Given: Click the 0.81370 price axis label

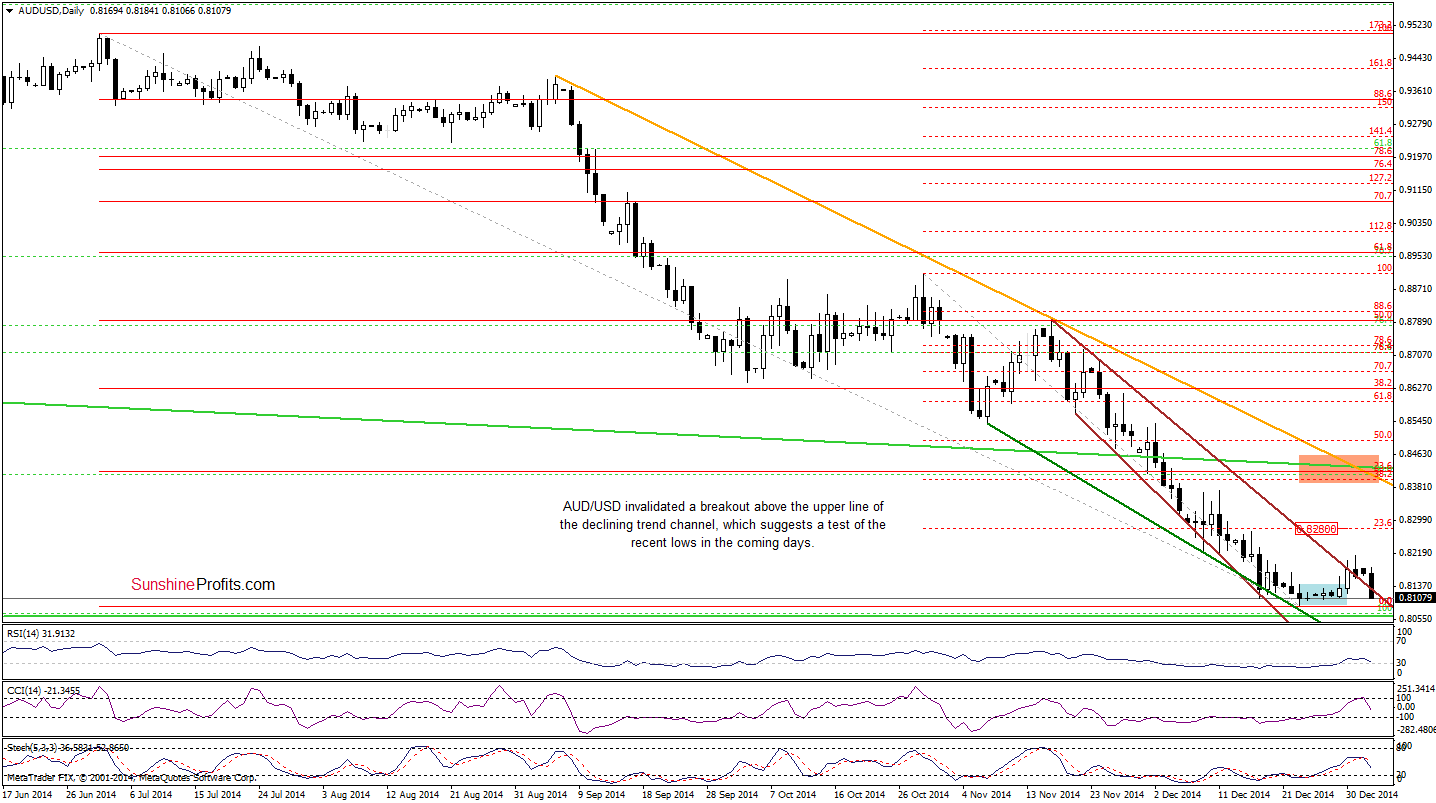Looking at the screenshot, I should click(x=1414, y=585).
